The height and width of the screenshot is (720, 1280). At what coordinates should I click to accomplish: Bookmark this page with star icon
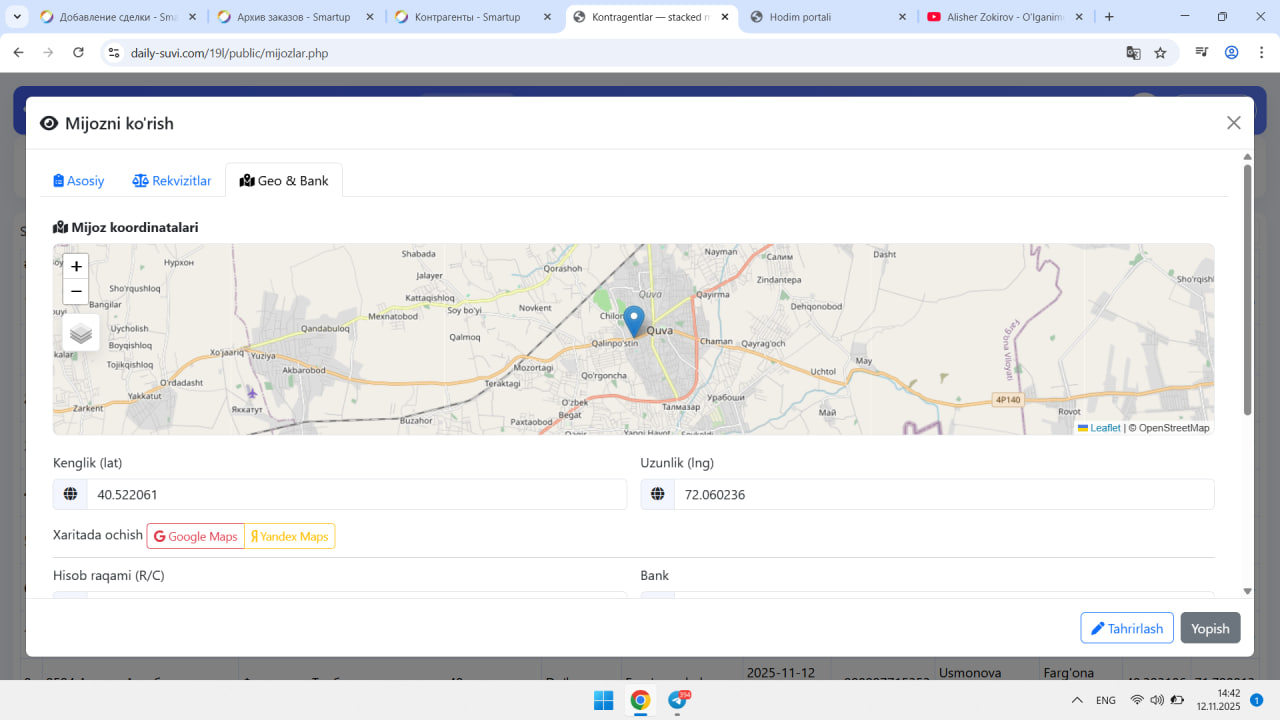tap(1160, 53)
